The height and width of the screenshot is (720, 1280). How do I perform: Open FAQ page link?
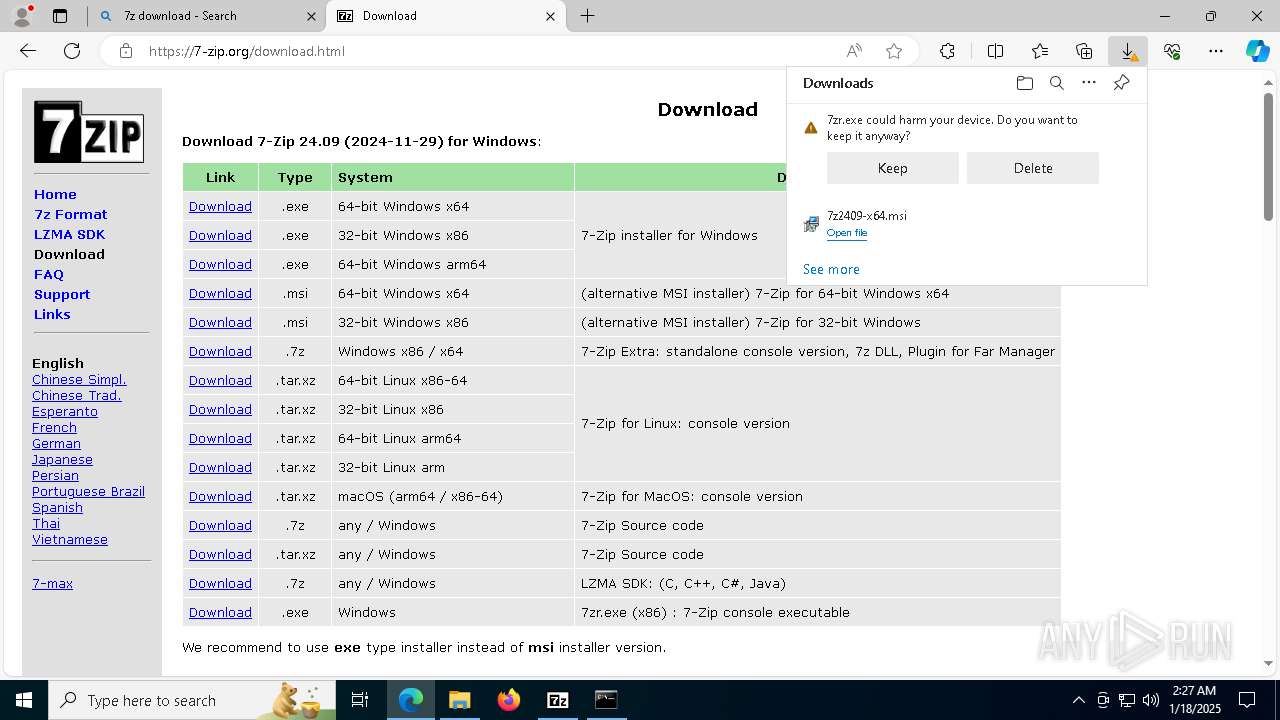49,274
